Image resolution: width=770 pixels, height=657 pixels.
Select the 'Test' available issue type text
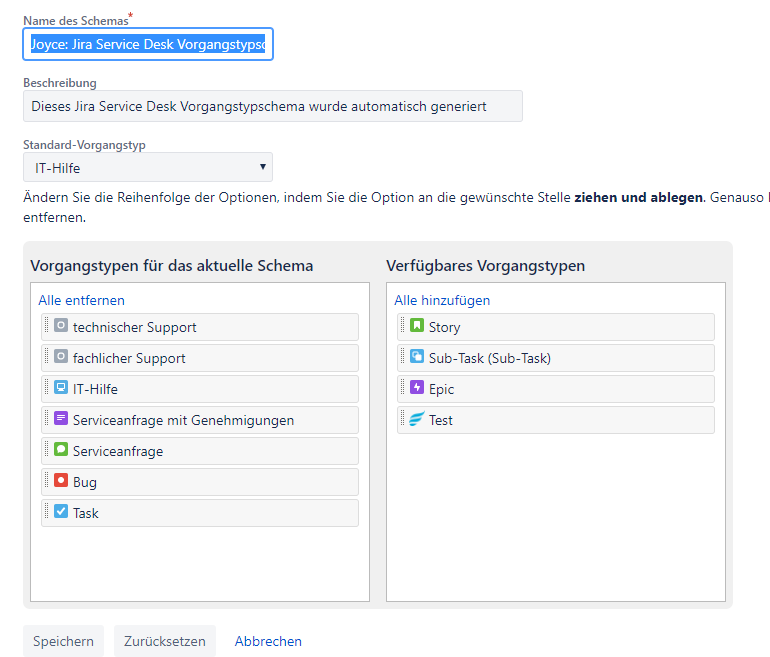[x=440, y=420]
